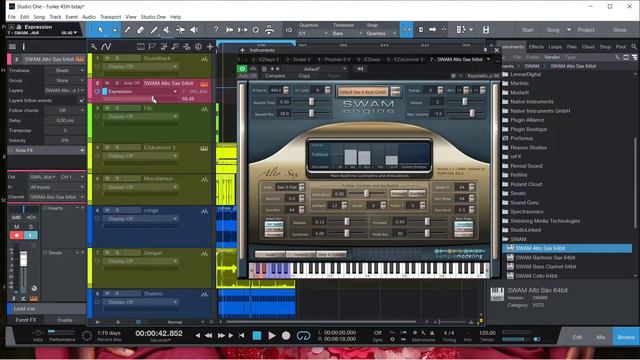Open the Song dropdown arrow
This screenshot has height=360, width=640.
[569, 30]
